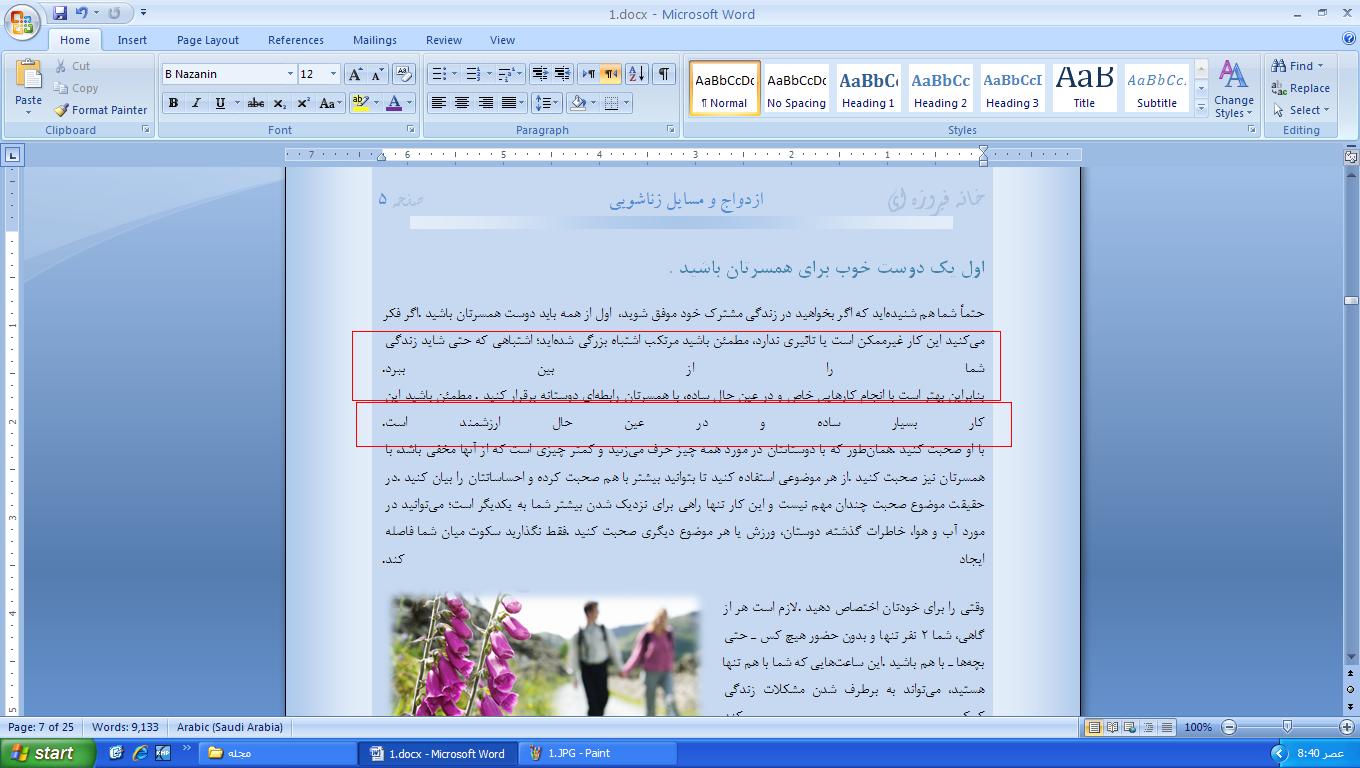
Task: Set left-to-right text direction
Action: (589, 74)
